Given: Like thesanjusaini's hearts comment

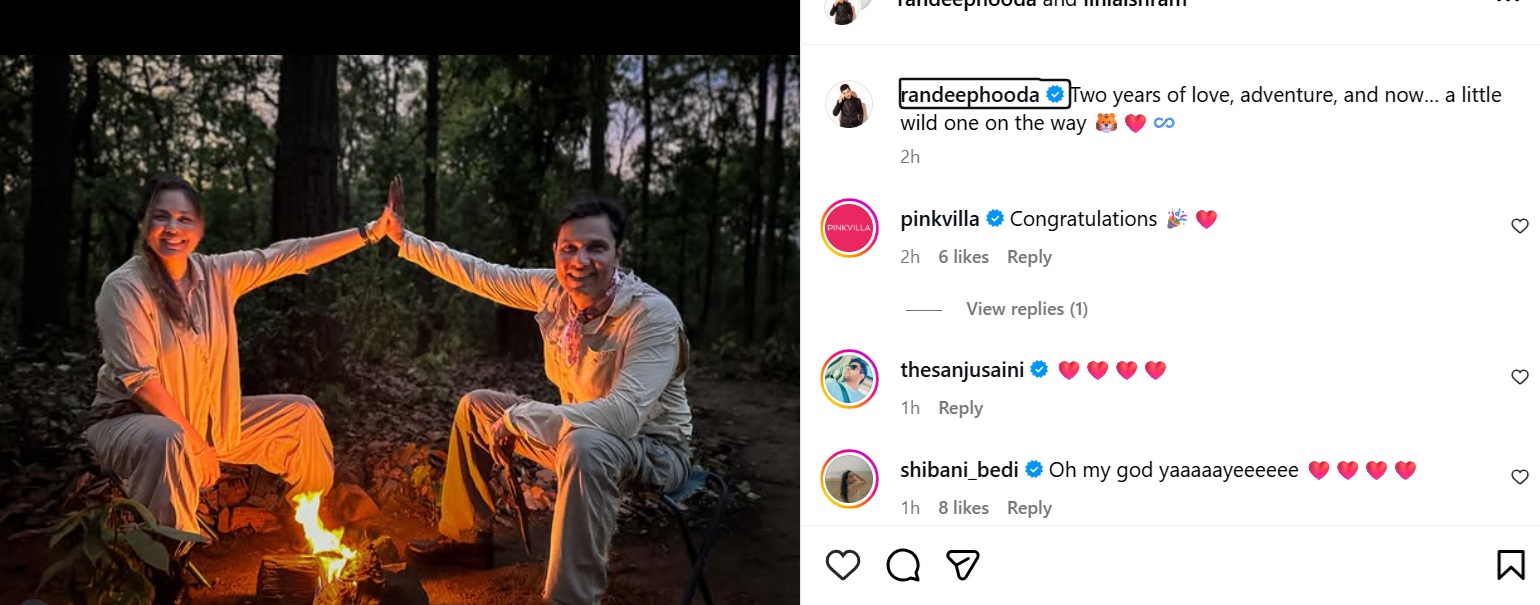Looking at the screenshot, I should 1519,377.
